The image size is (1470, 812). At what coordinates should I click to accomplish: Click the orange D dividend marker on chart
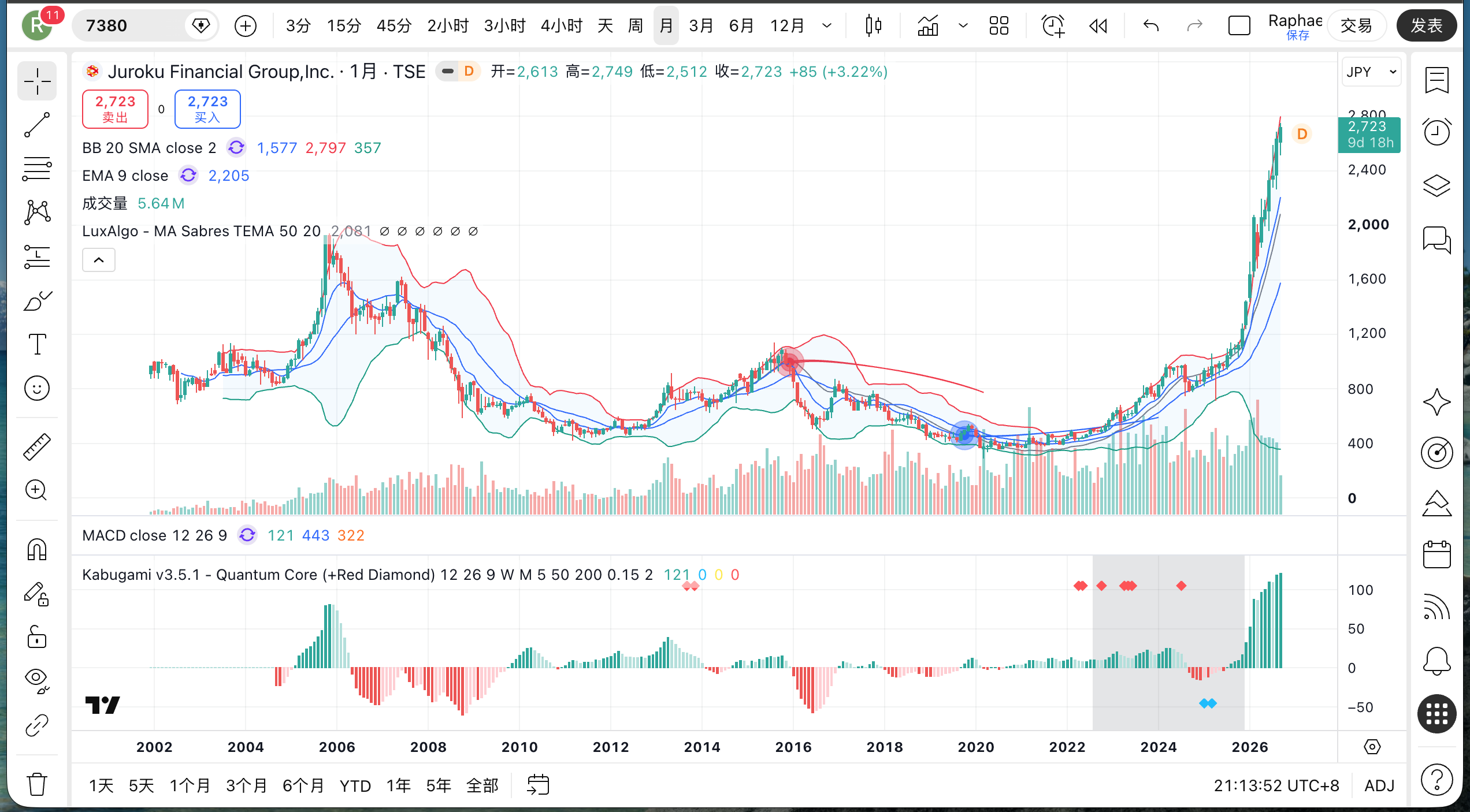(1302, 134)
